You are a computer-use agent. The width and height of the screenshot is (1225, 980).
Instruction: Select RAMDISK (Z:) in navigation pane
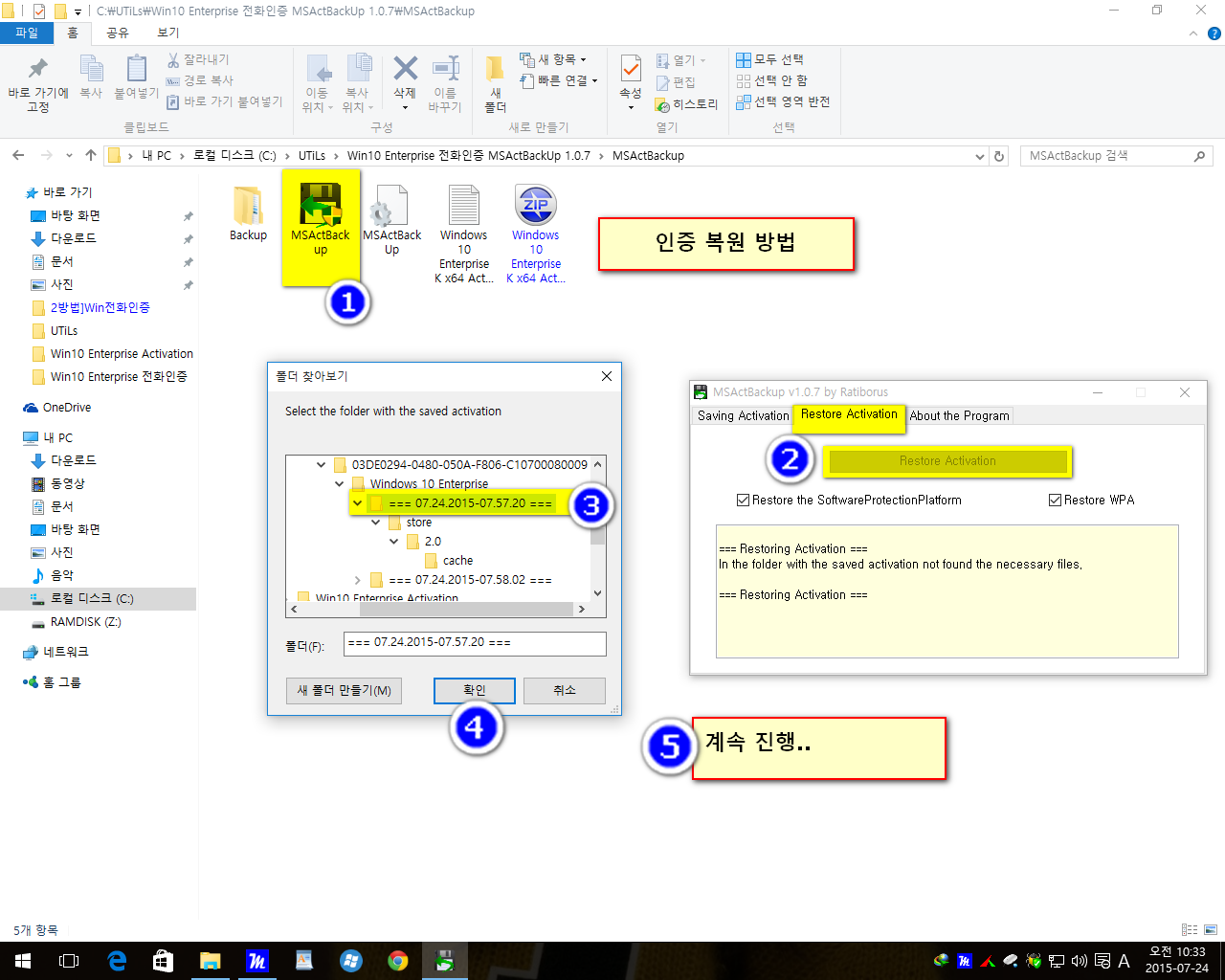click(85, 622)
